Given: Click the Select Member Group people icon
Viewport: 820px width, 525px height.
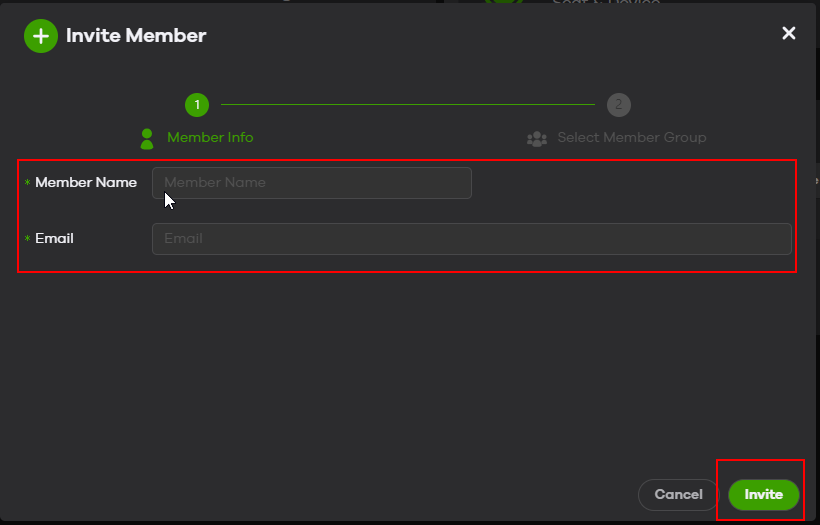Looking at the screenshot, I should click(537, 138).
